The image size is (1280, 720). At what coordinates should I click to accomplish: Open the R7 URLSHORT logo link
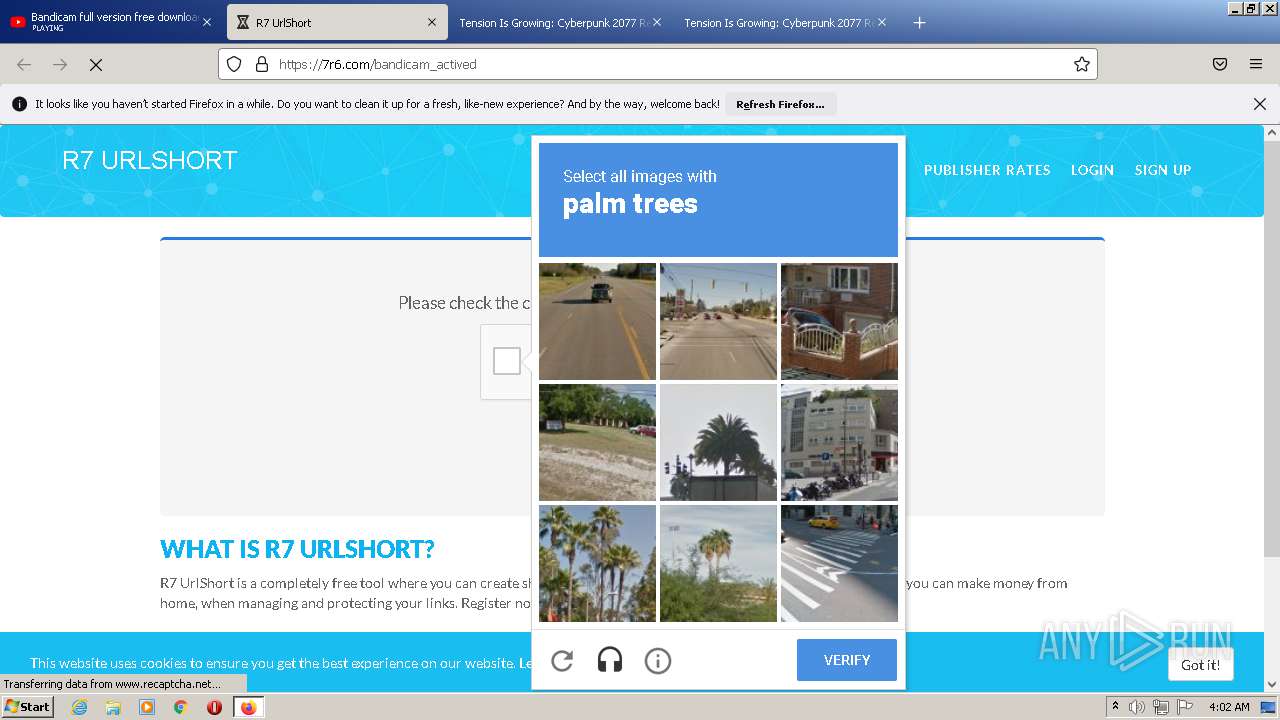150,160
